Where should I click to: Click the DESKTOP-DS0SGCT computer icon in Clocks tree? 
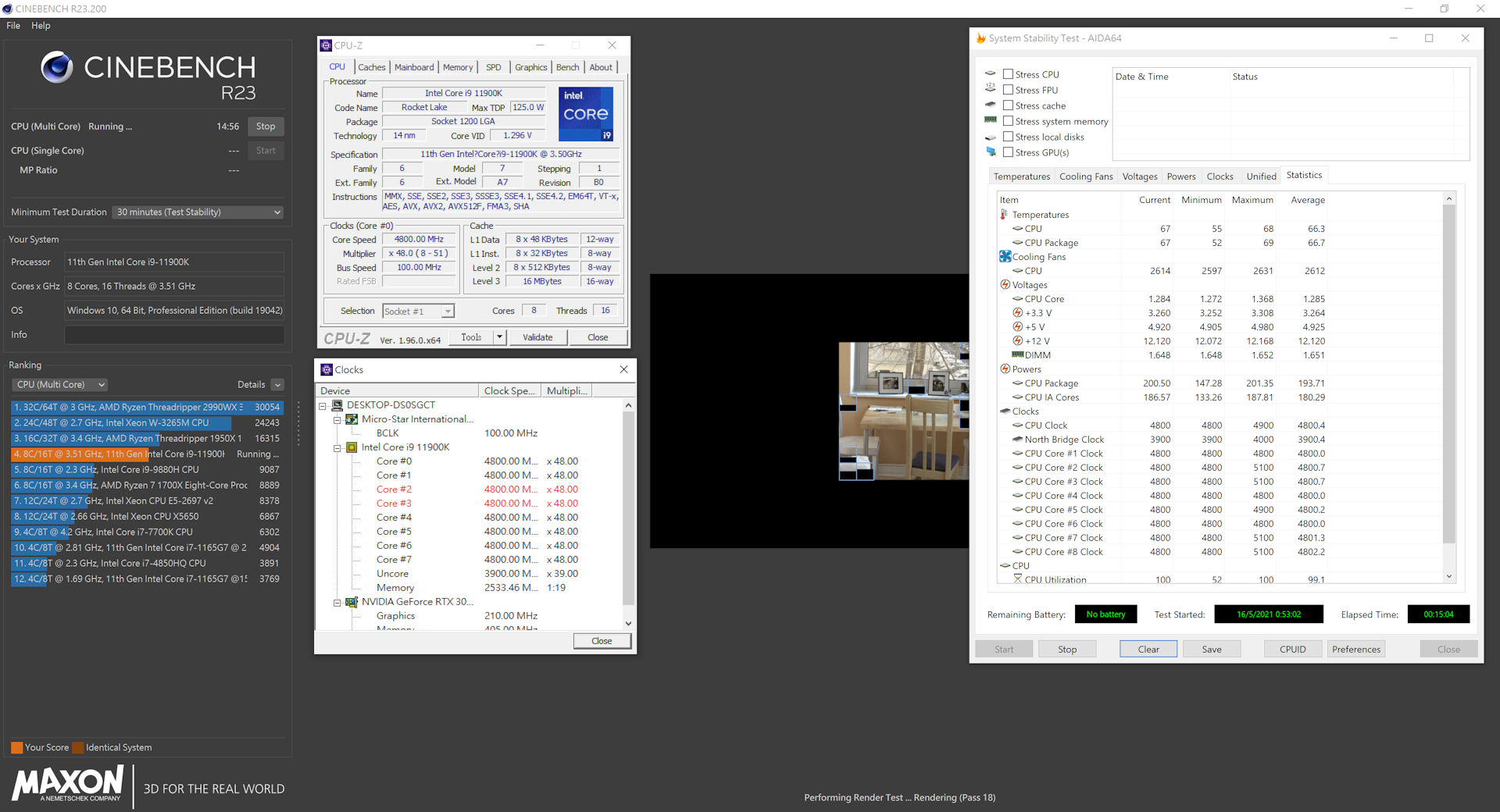(337, 404)
